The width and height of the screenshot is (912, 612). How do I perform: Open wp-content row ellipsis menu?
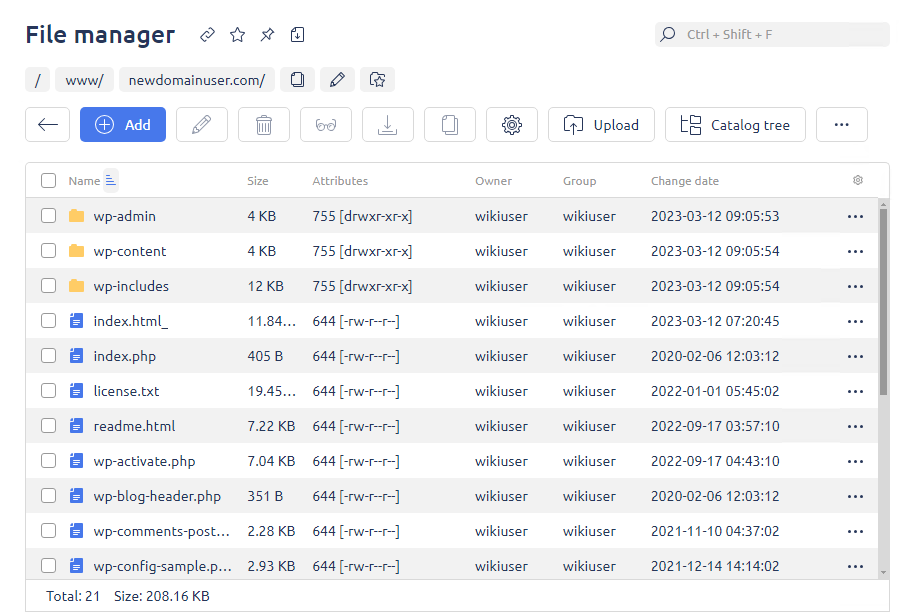point(855,251)
